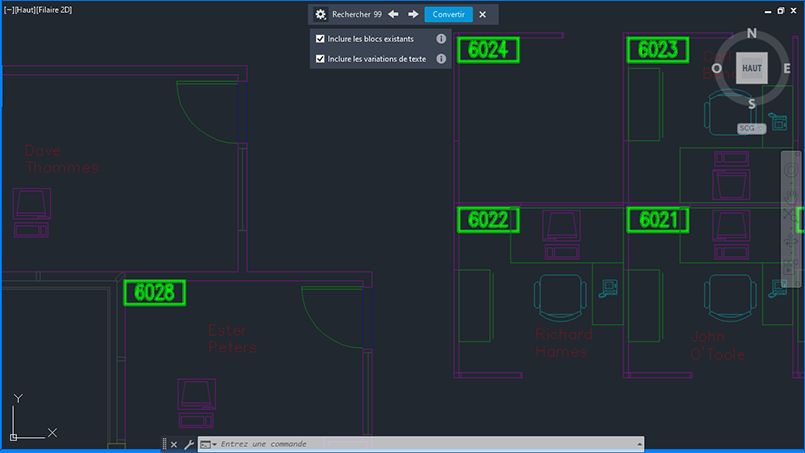Select the highlighted 6028 room label
Screen dimensions: 805x453
(x=155, y=293)
